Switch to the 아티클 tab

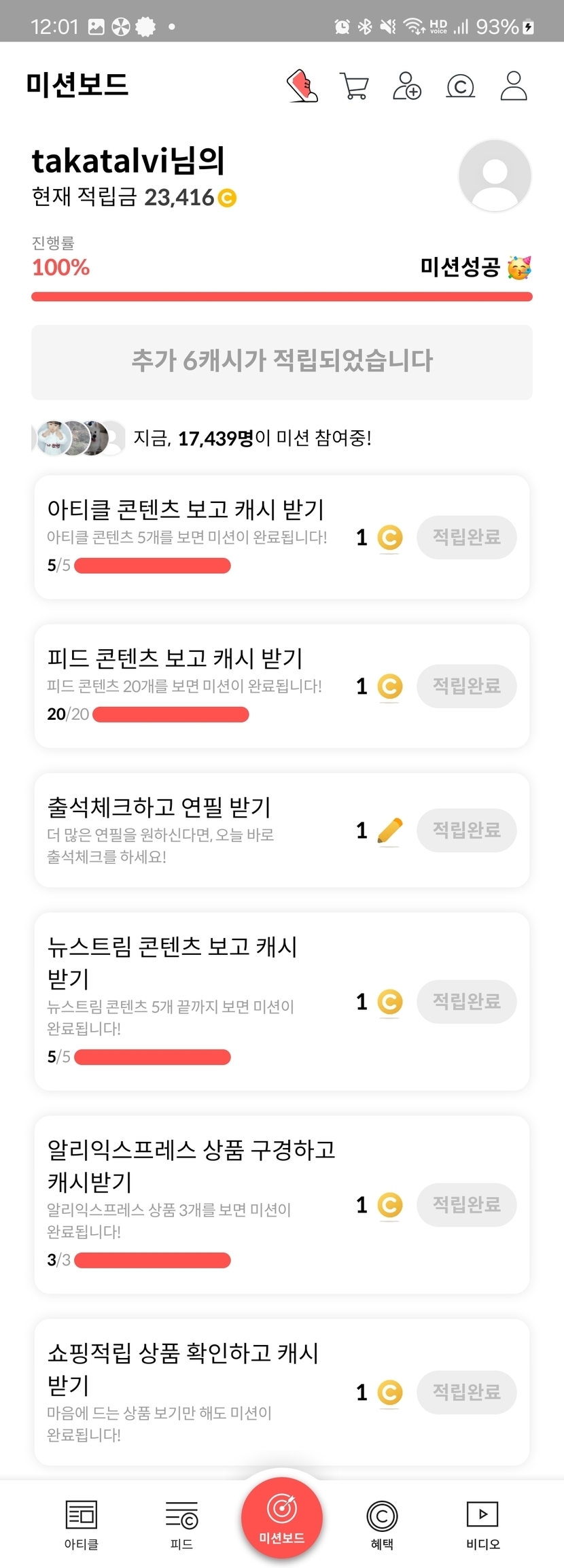[x=81, y=1525]
